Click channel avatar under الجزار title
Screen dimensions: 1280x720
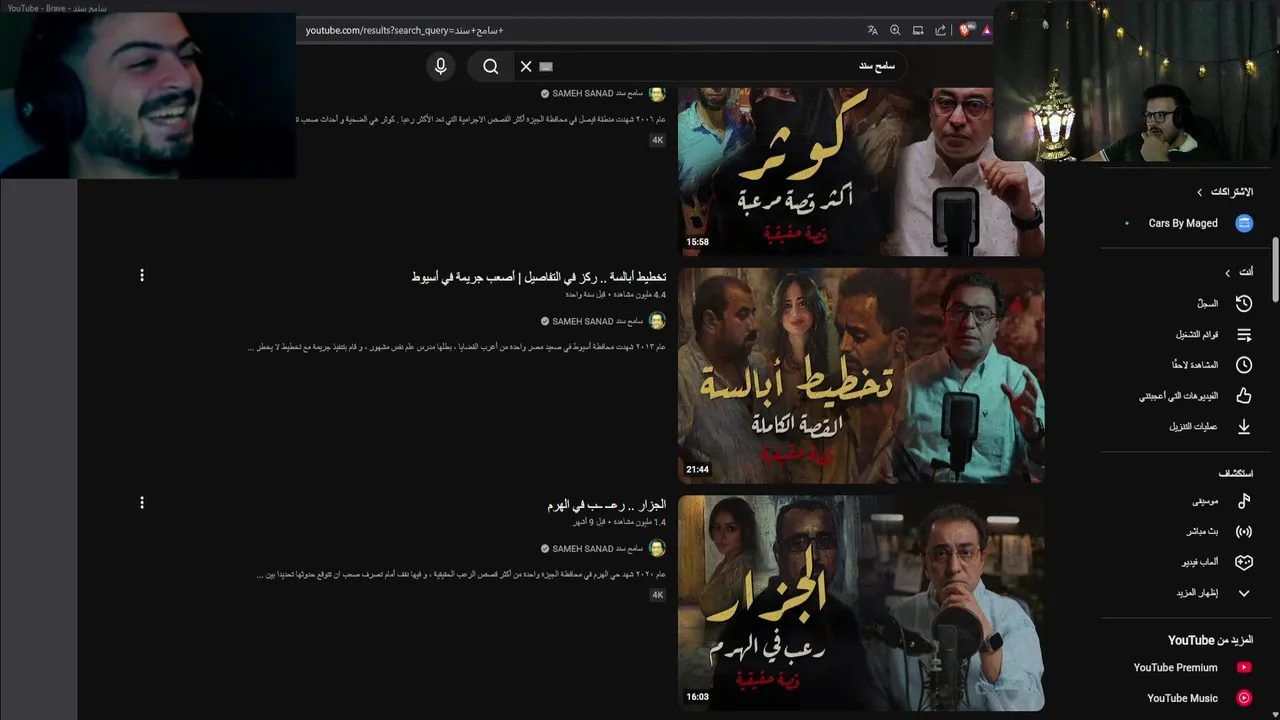tap(657, 548)
